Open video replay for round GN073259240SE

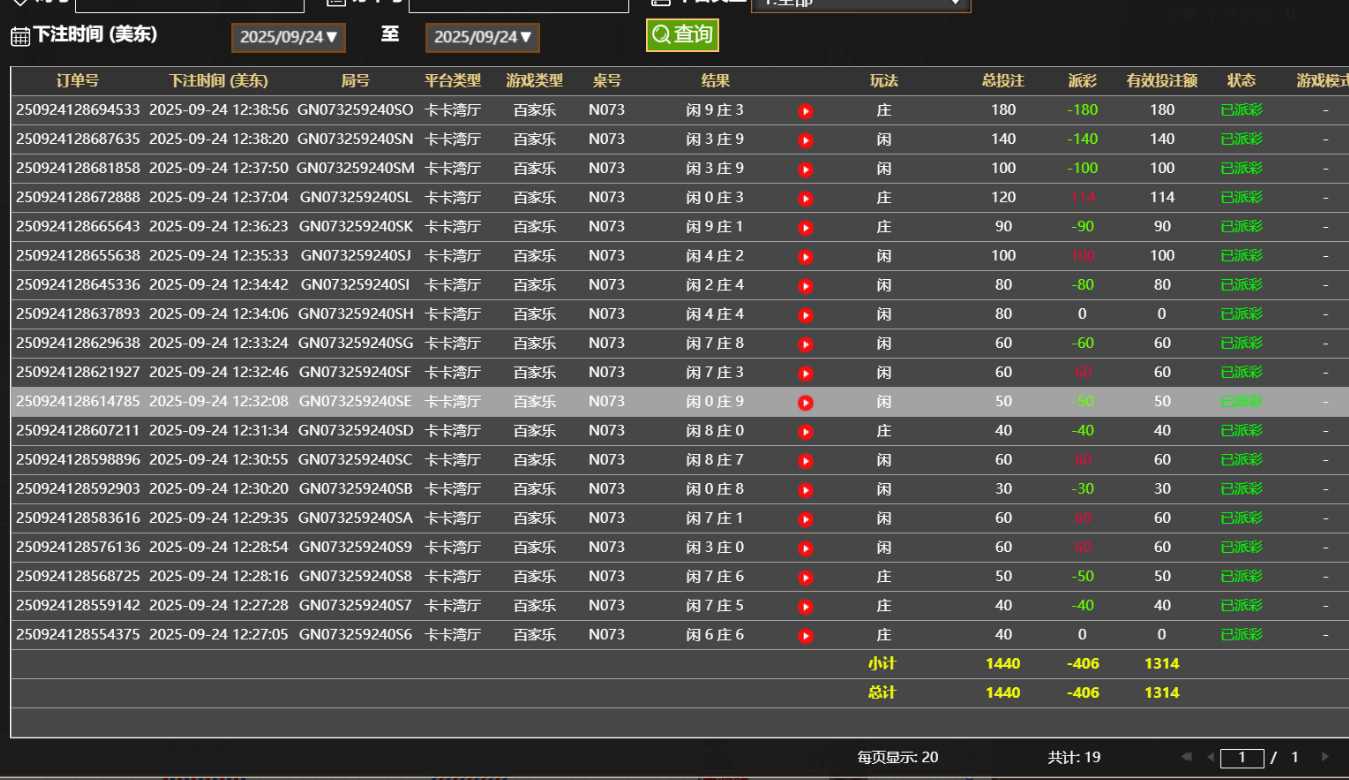805,402
